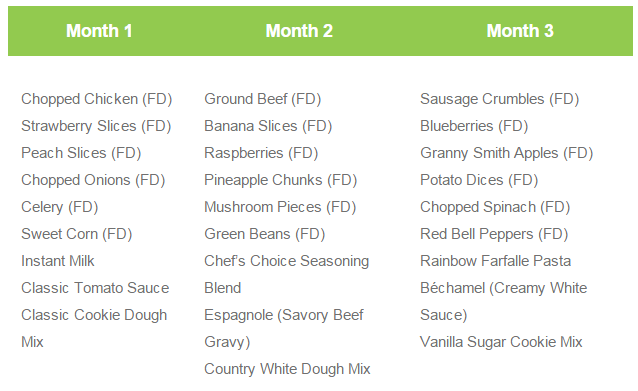Select Granny Smith Apples (FD)
The width and height of the screenshot is (638, 391).
tap(507, 153)
